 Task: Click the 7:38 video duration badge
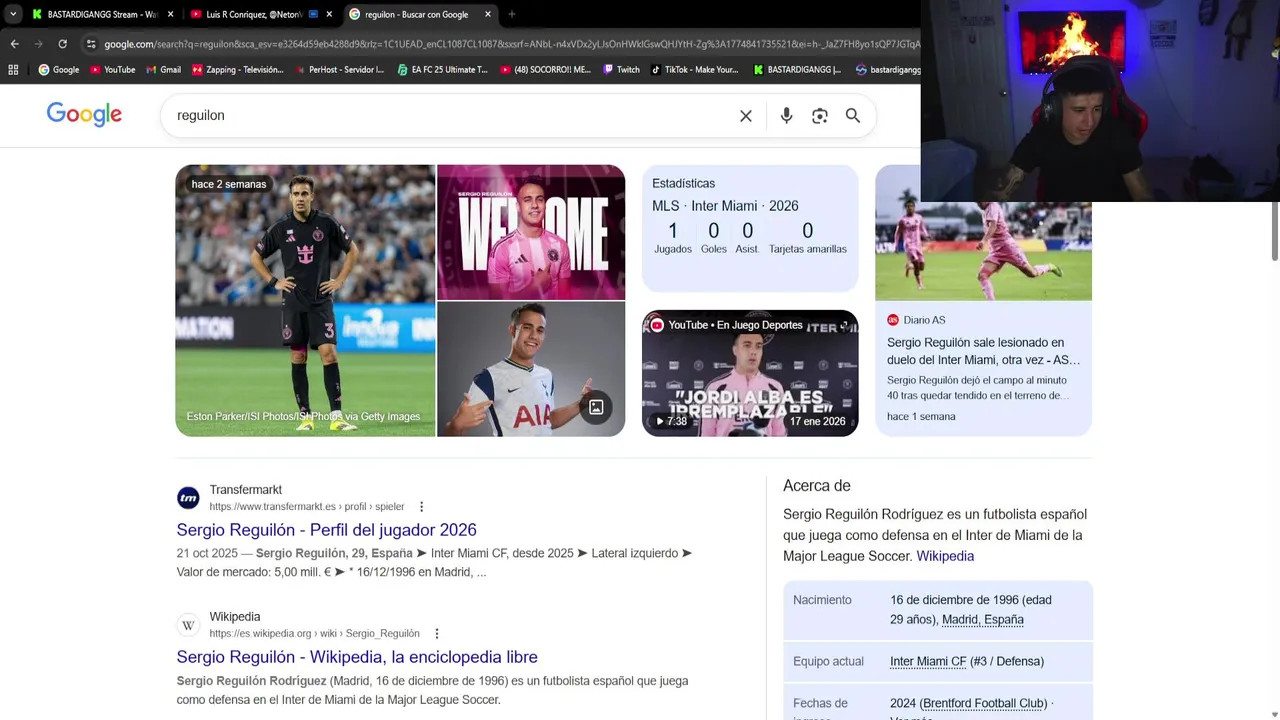tap(671, 421)
